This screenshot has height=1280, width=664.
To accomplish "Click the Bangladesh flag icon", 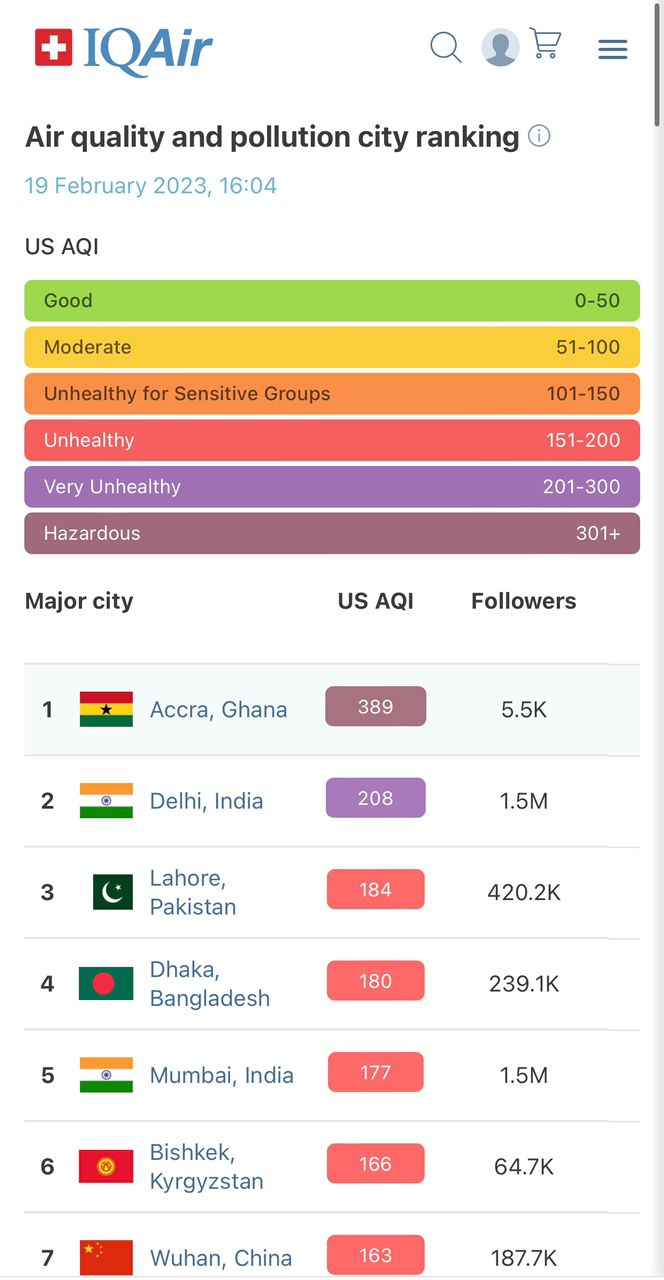I will [106, 983].
